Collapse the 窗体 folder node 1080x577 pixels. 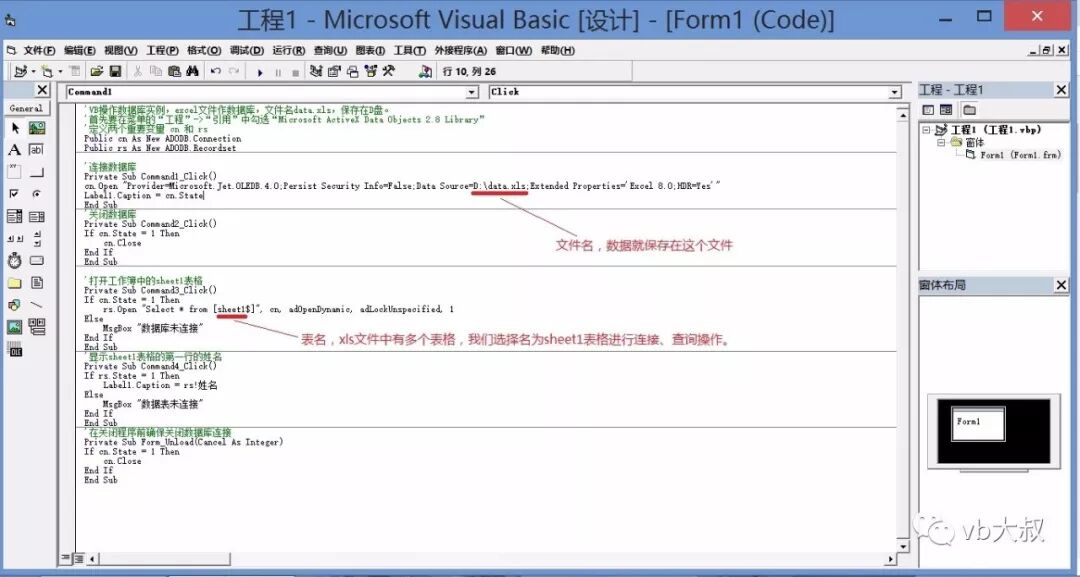point(941,143)
